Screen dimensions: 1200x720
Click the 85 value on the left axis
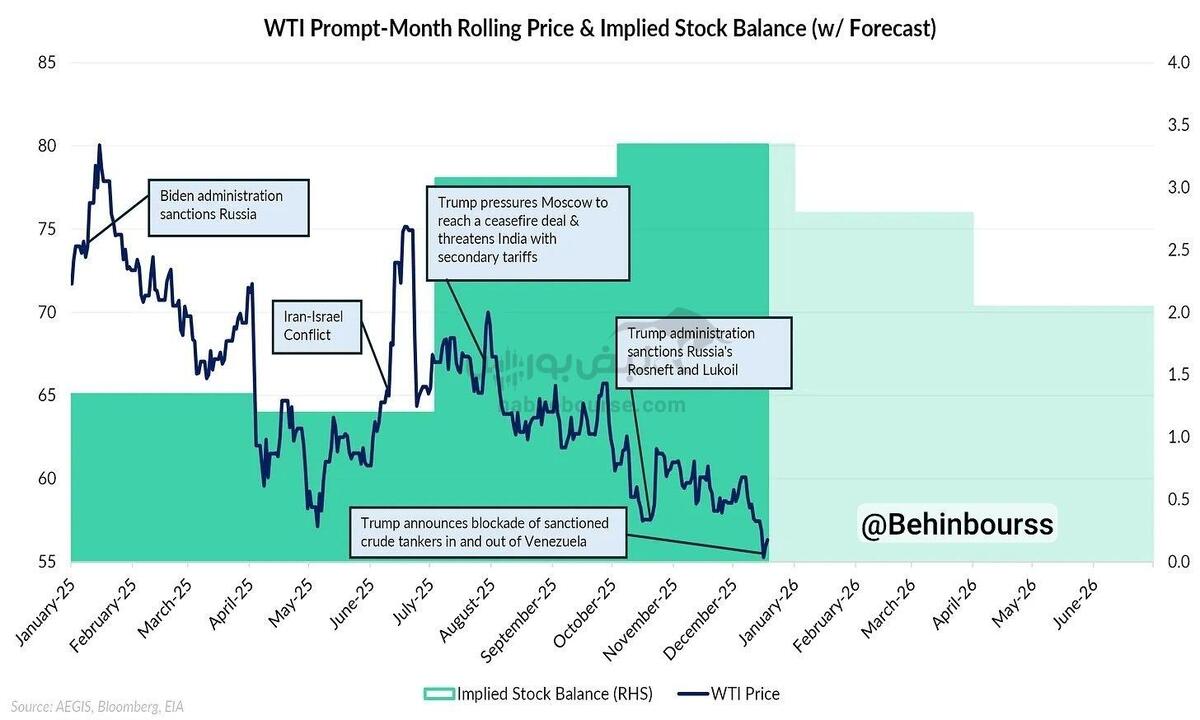[x=46, y=63]
